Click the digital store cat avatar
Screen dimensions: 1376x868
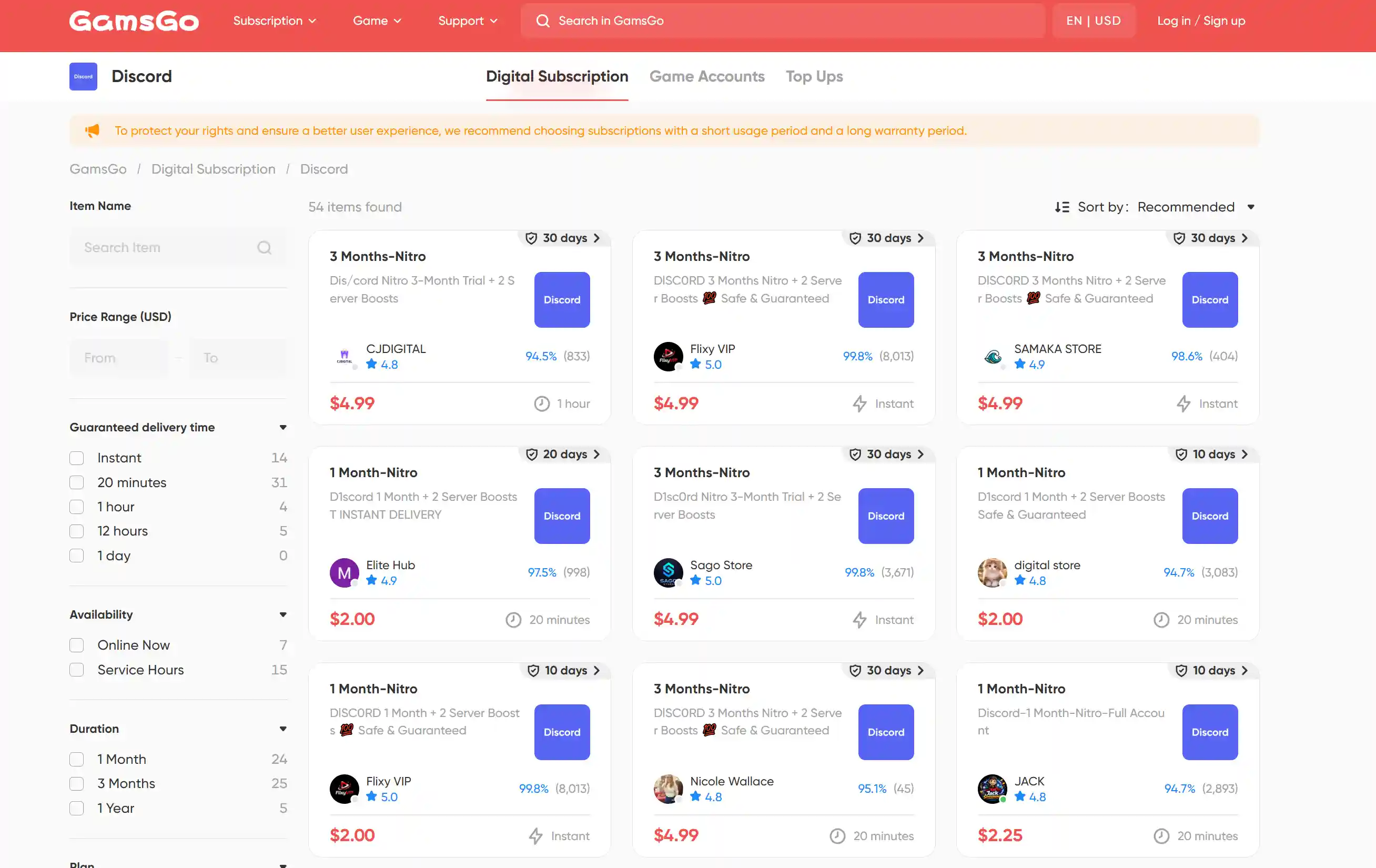pos(992,572)
